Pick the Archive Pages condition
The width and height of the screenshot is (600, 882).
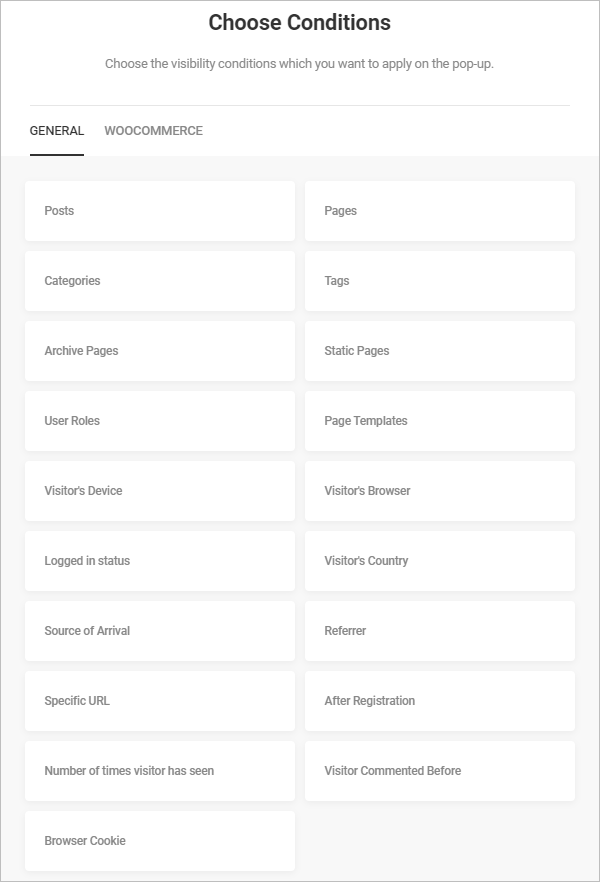[x=160, y=351]
